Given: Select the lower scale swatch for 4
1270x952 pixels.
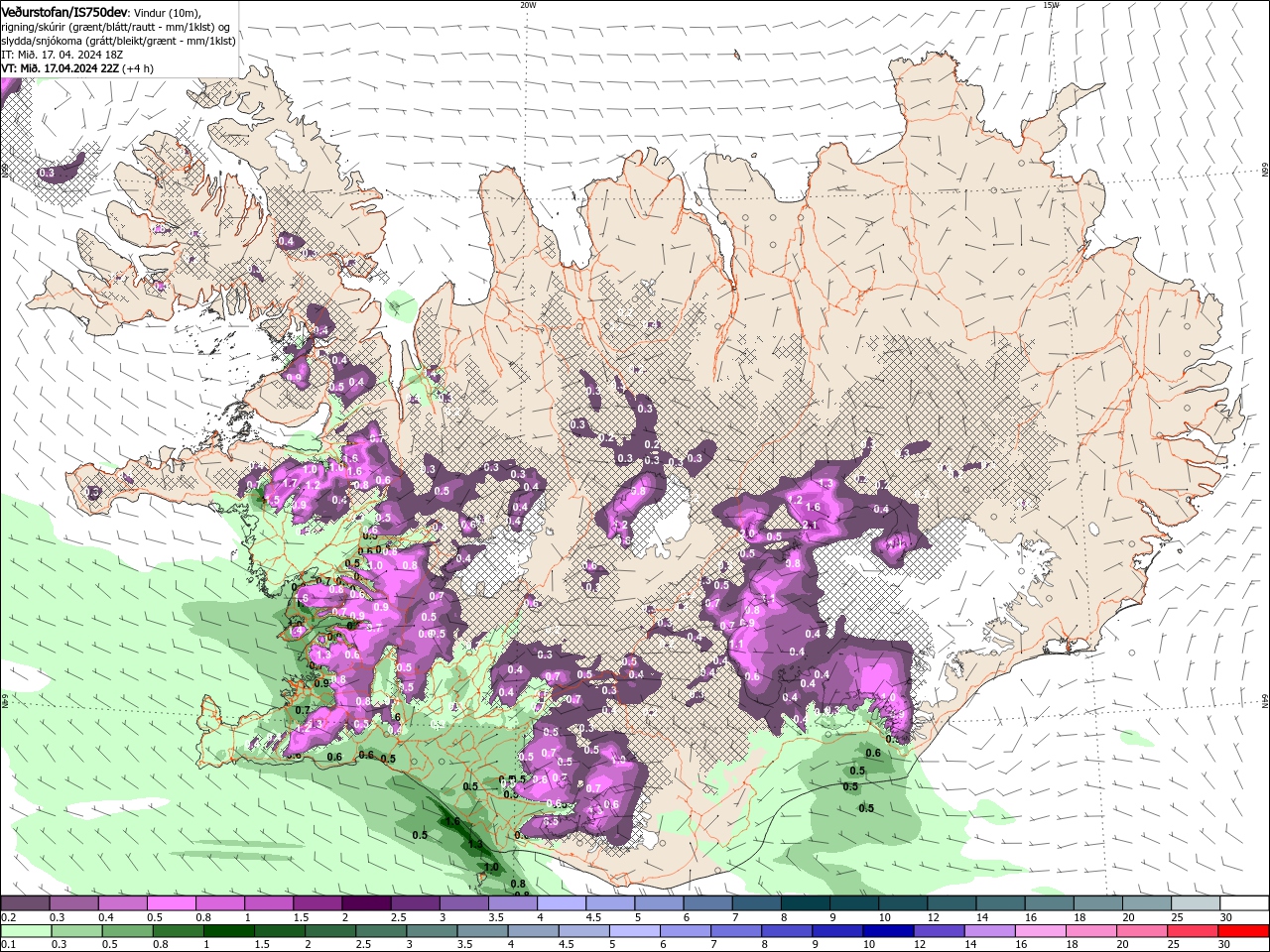Looking at the screenshot, I should pos(533,931).
